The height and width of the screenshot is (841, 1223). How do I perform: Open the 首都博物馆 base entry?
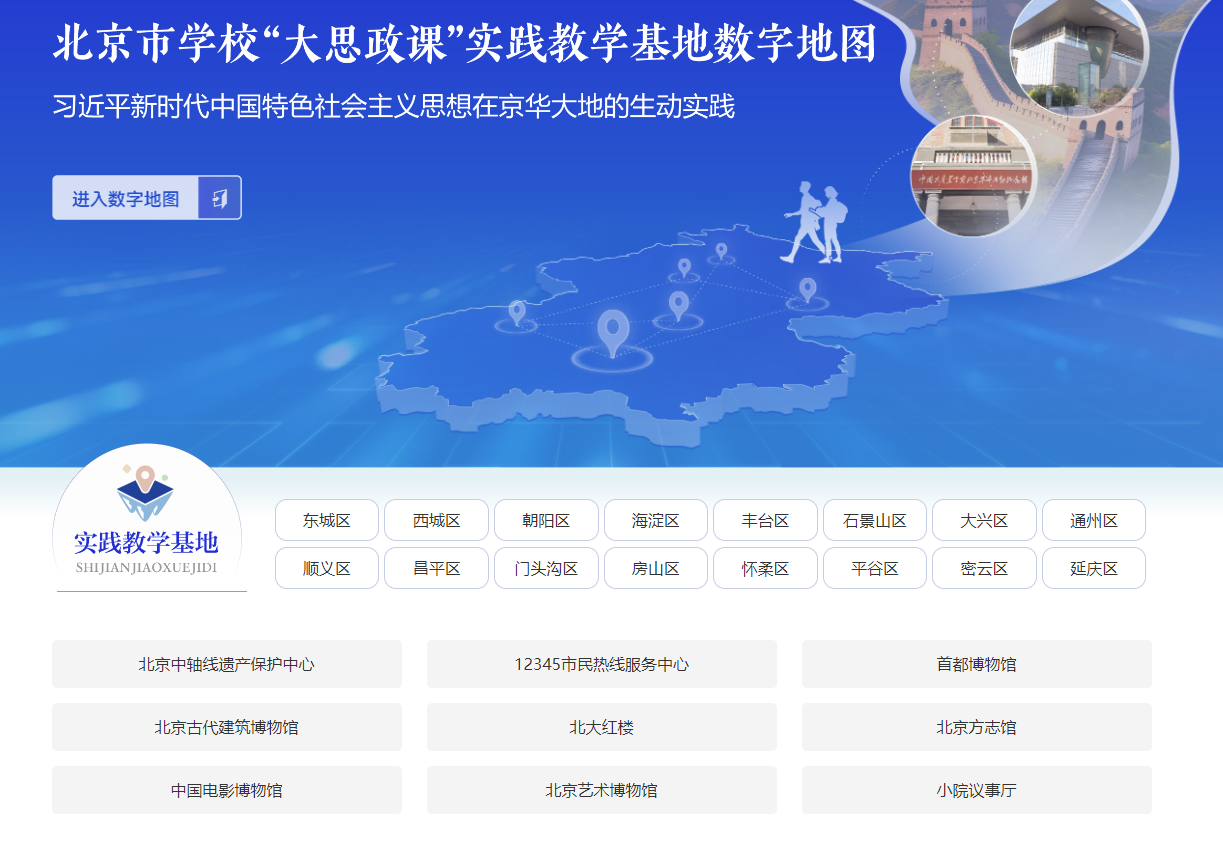tap(976, 664)
